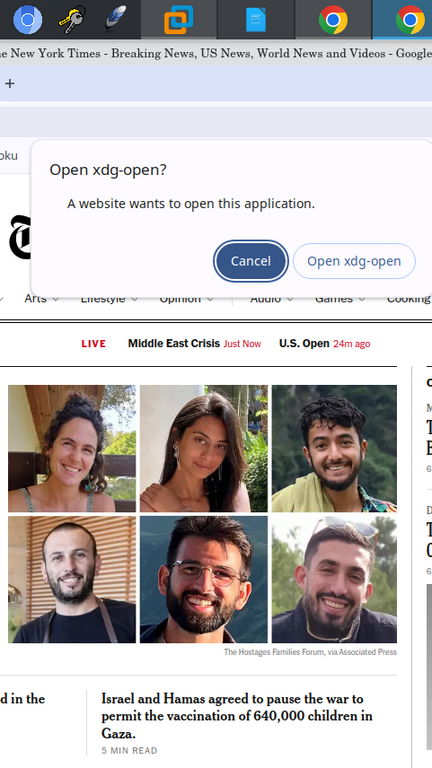Image resolution: width=432 pixels, height=768 pixels.
Task: Expand the Arts section dropdown
Action: pyautogui.click(x=42, y=298)
